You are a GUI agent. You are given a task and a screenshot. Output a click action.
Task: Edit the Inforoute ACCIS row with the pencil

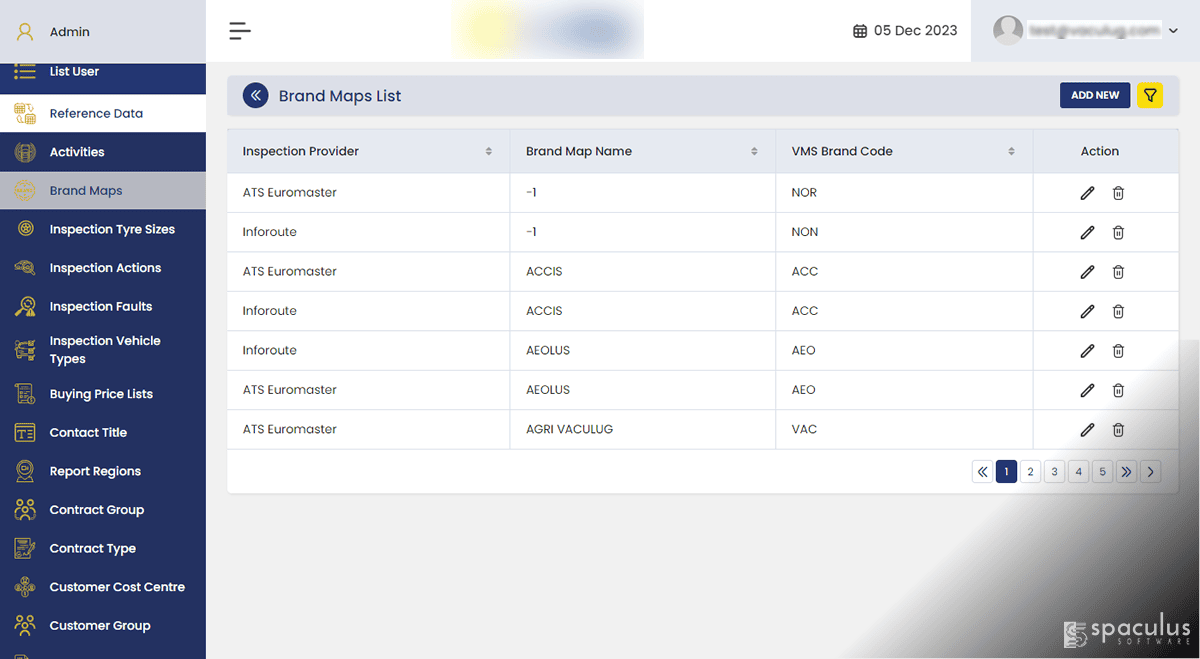click(1087, 311)
